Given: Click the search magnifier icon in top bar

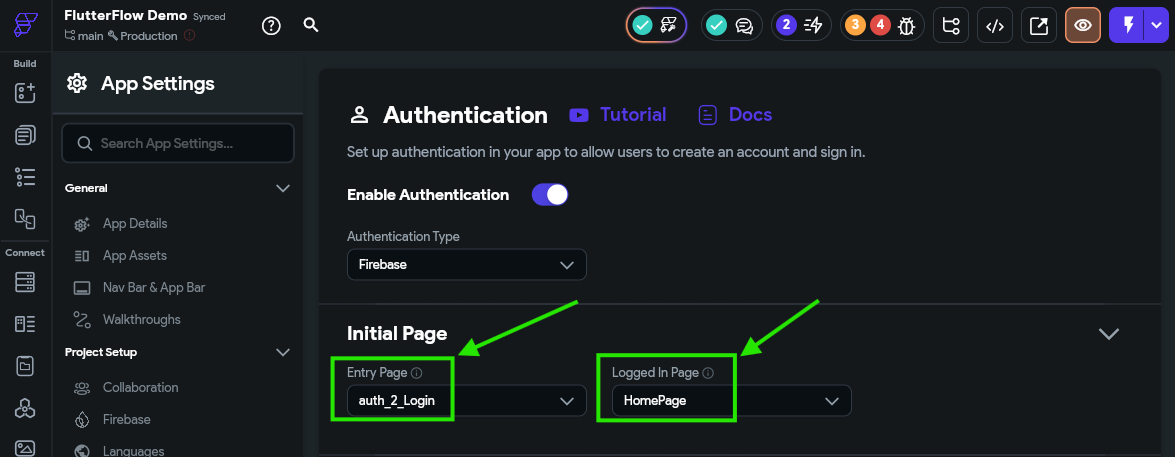Looking at the screenshot, I should tap(311, 25).
